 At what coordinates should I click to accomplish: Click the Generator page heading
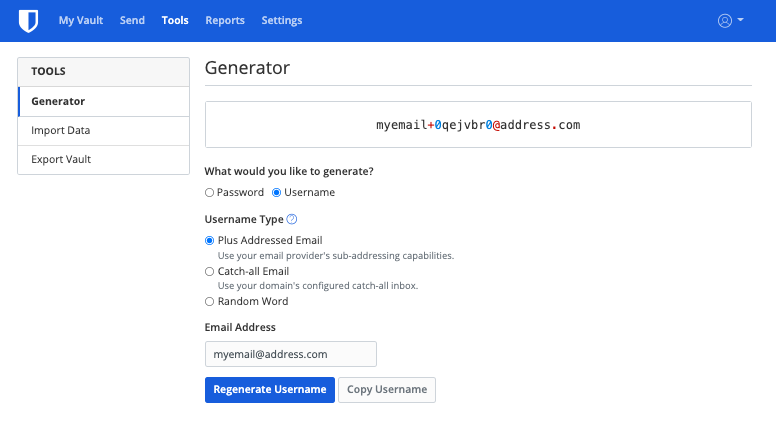tap(247, 68)
